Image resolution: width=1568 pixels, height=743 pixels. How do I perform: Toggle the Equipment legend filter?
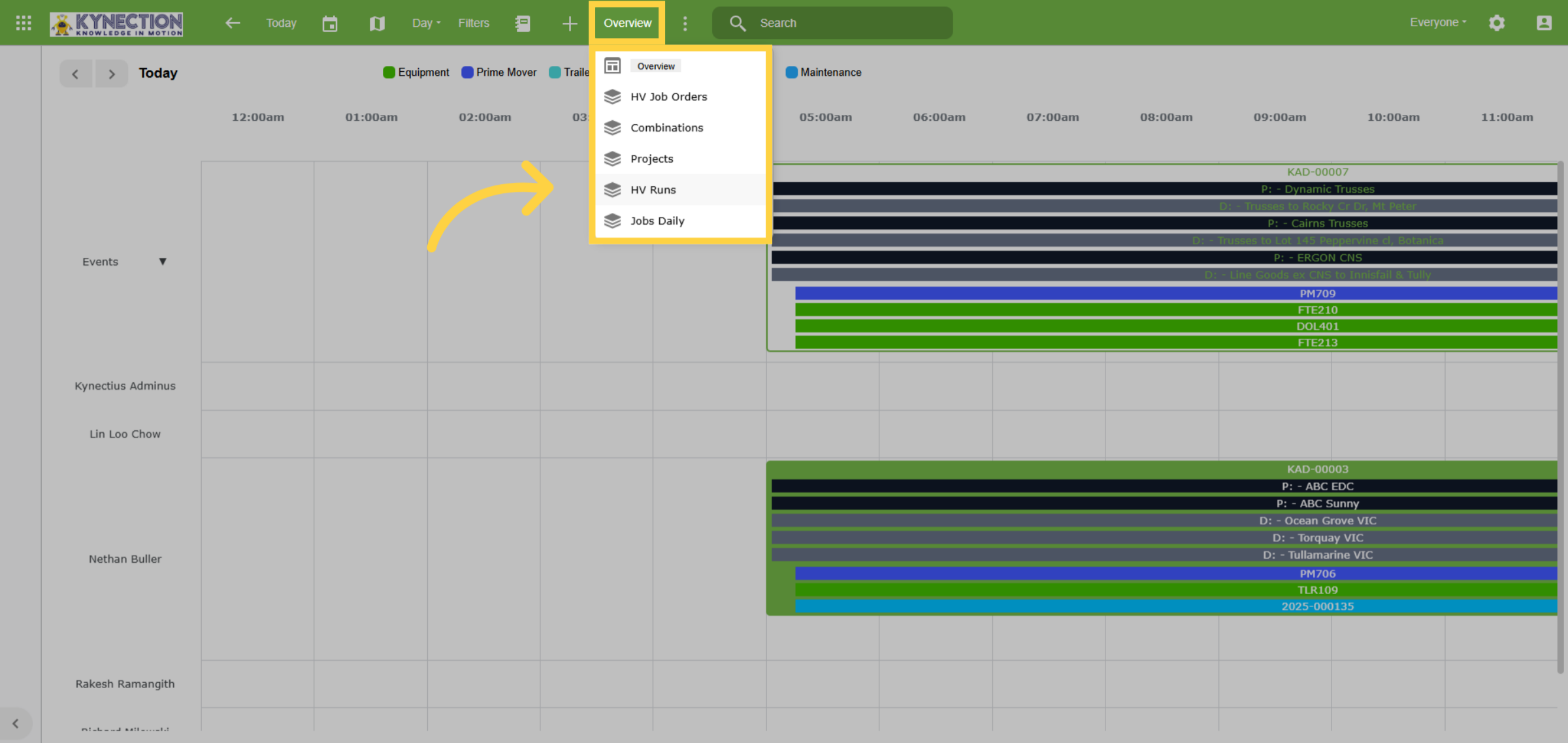point(416,72)
